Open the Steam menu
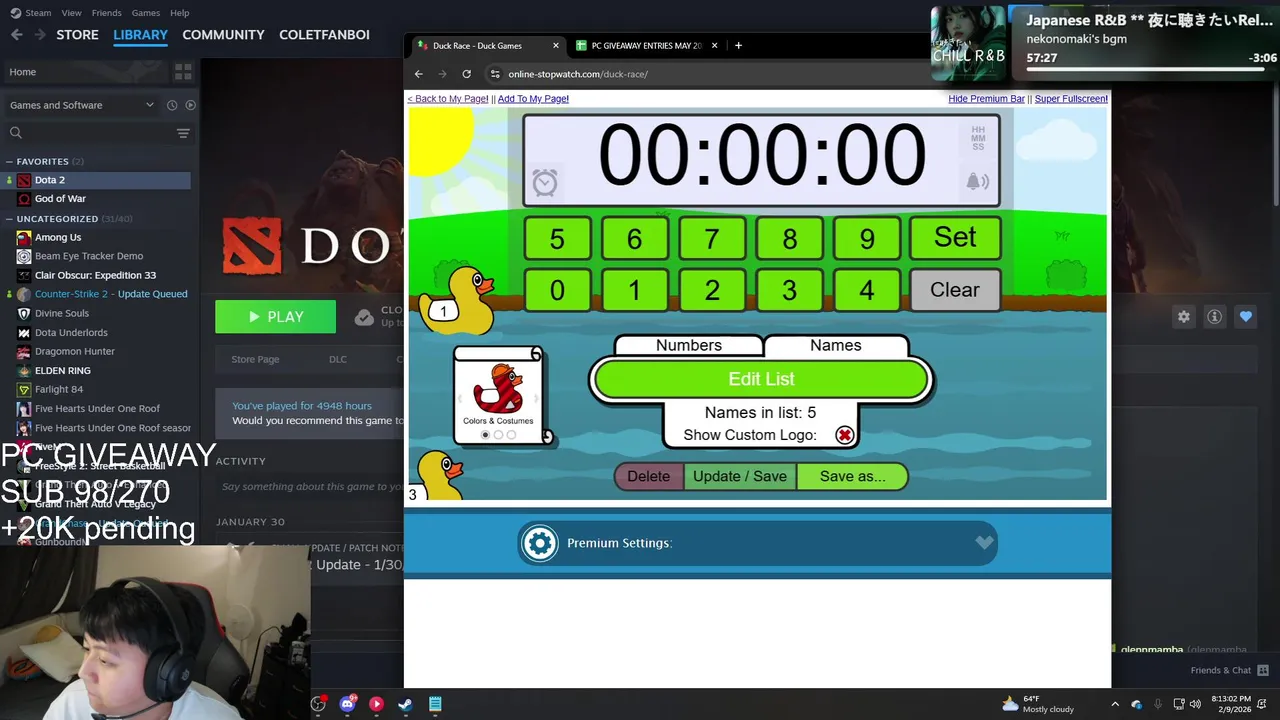Image resolution: width=1280 pixels, height=720 pixels. tap(31, 13)
